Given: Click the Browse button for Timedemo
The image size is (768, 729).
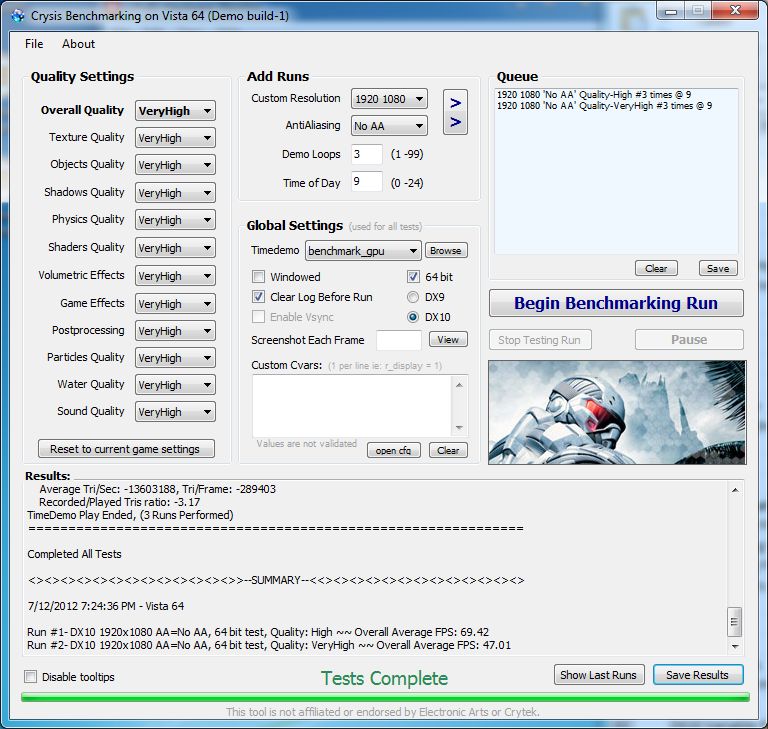Looking at the screenshot, I should (x=446, y=250).
